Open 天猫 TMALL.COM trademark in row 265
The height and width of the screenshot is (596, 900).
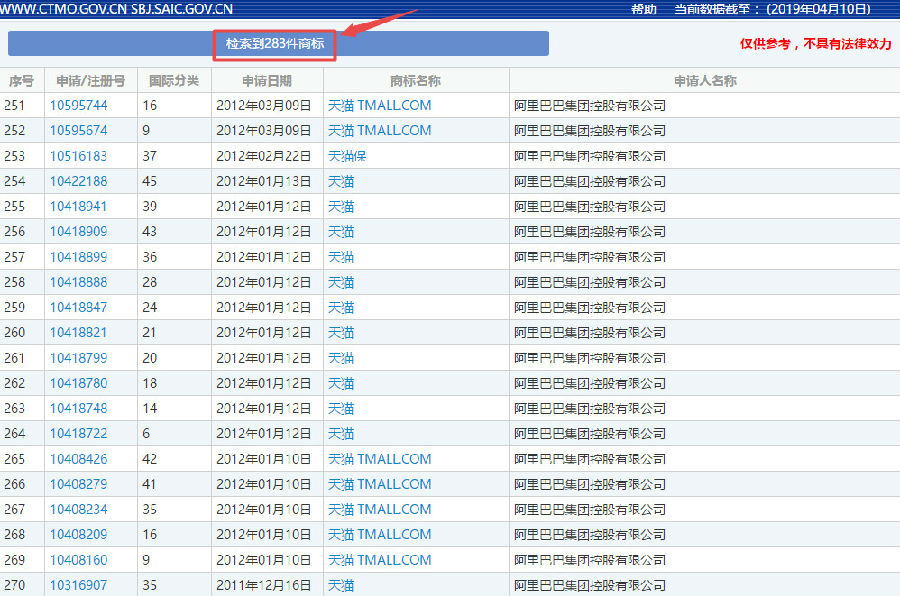tap(379, 459)
